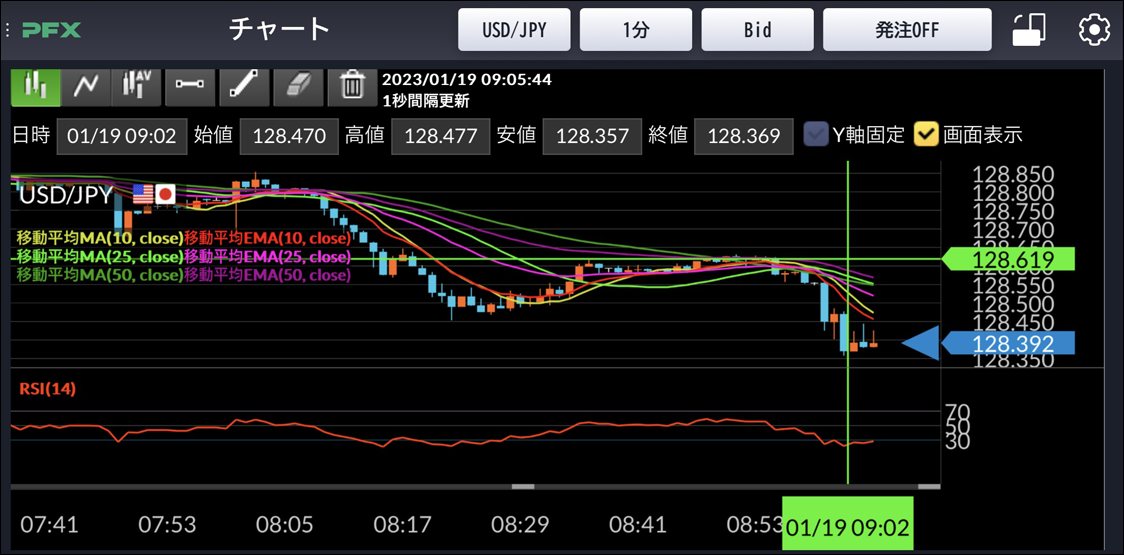
Task: Click the 移動平均EMA(50, close) legend label
Action: (267, 275)
